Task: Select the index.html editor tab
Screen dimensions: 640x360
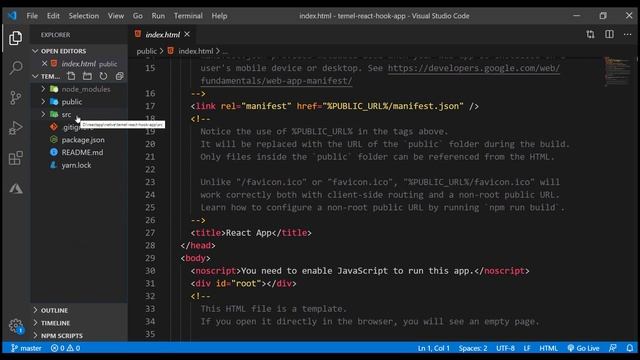Action: pyautogui.click(x=162, y=35)
